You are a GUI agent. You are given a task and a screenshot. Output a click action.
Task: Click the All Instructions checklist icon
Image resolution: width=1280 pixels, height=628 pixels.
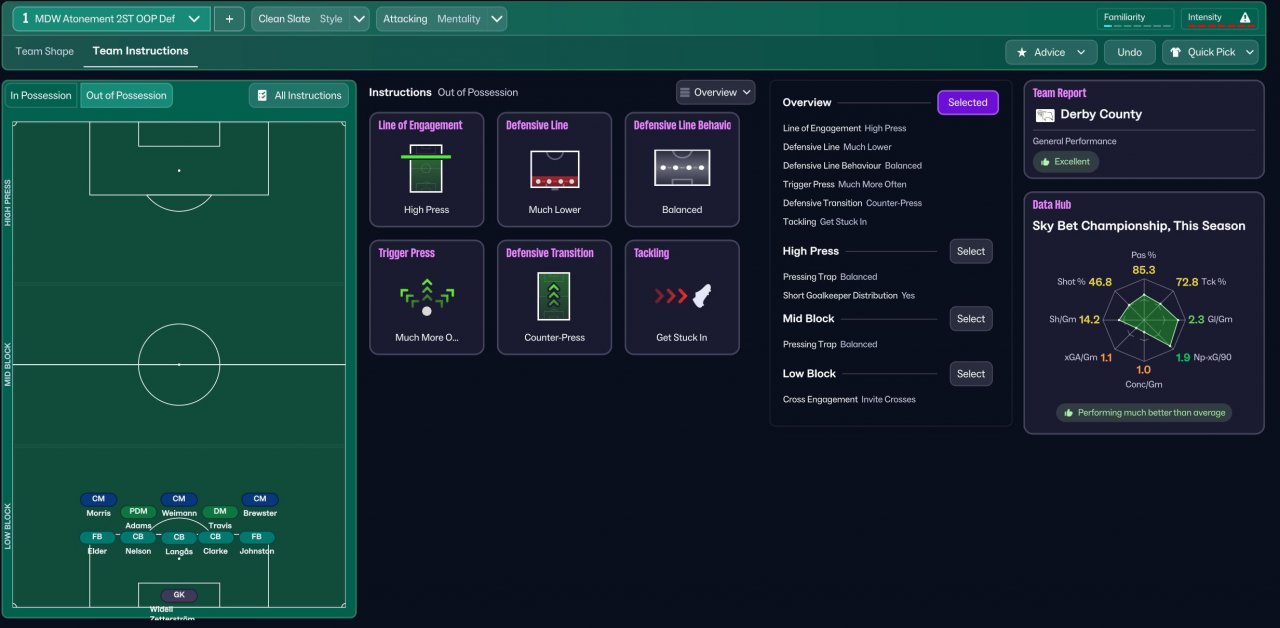[262, 95]
